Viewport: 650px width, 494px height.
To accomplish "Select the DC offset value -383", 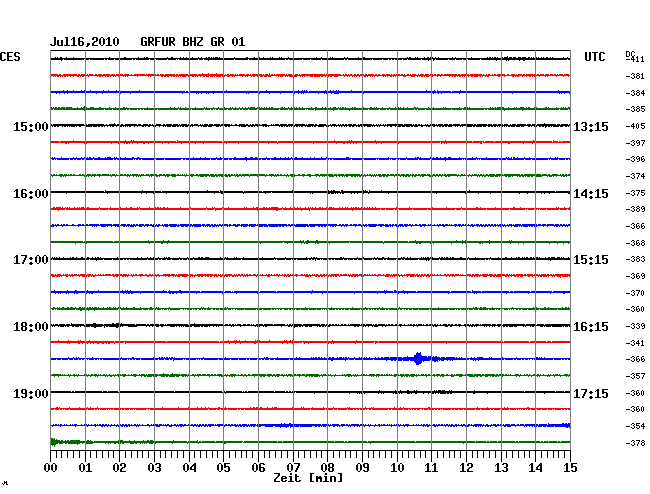I will (635, 259).
